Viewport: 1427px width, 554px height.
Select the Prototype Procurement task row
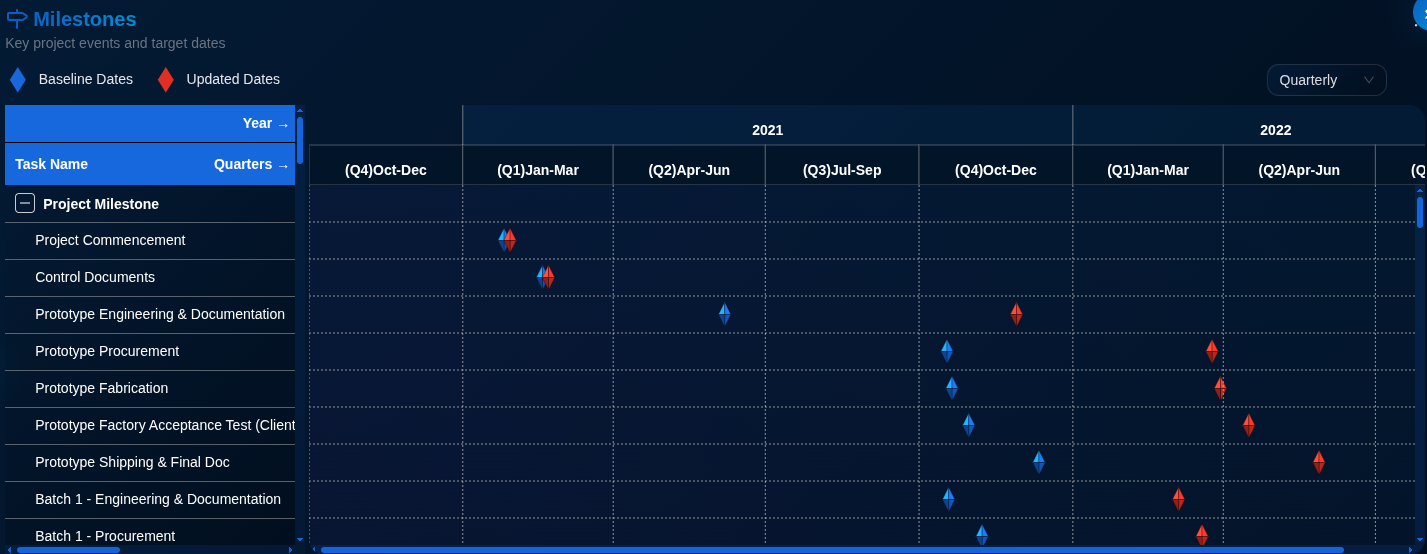[x=107, y=352]
